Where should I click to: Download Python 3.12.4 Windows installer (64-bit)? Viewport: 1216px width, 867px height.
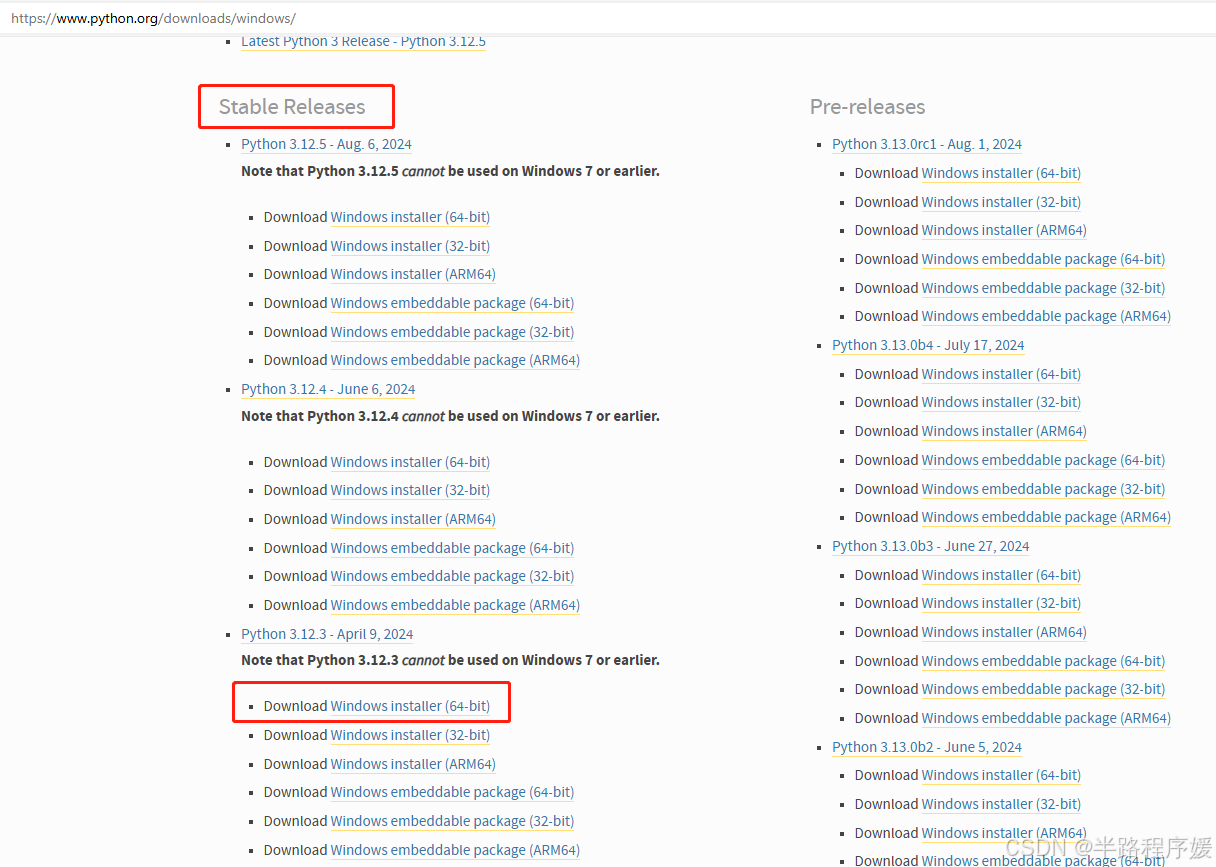tap(410, 462)
